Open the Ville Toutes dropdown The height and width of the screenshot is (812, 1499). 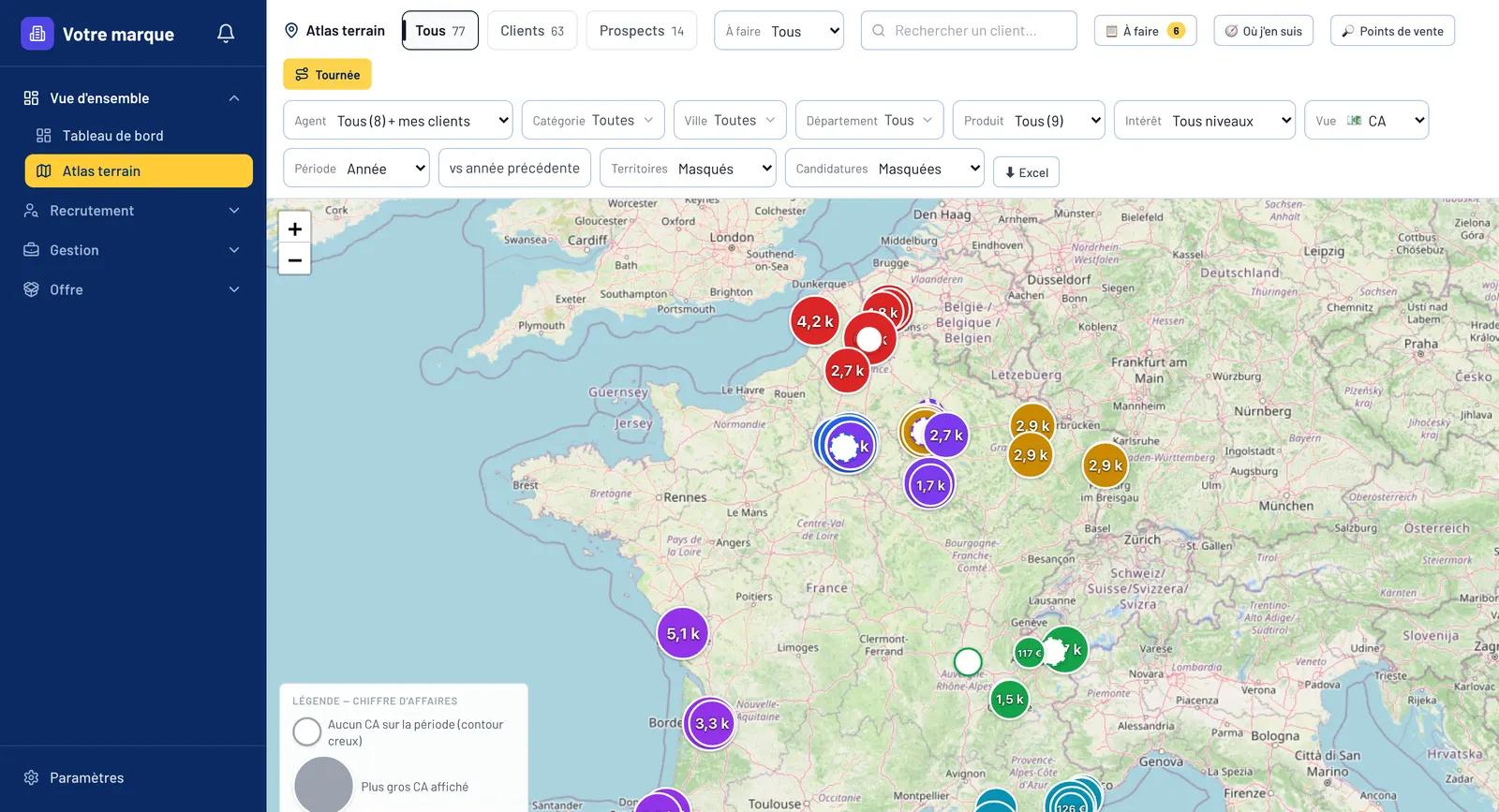coord(730,120)
